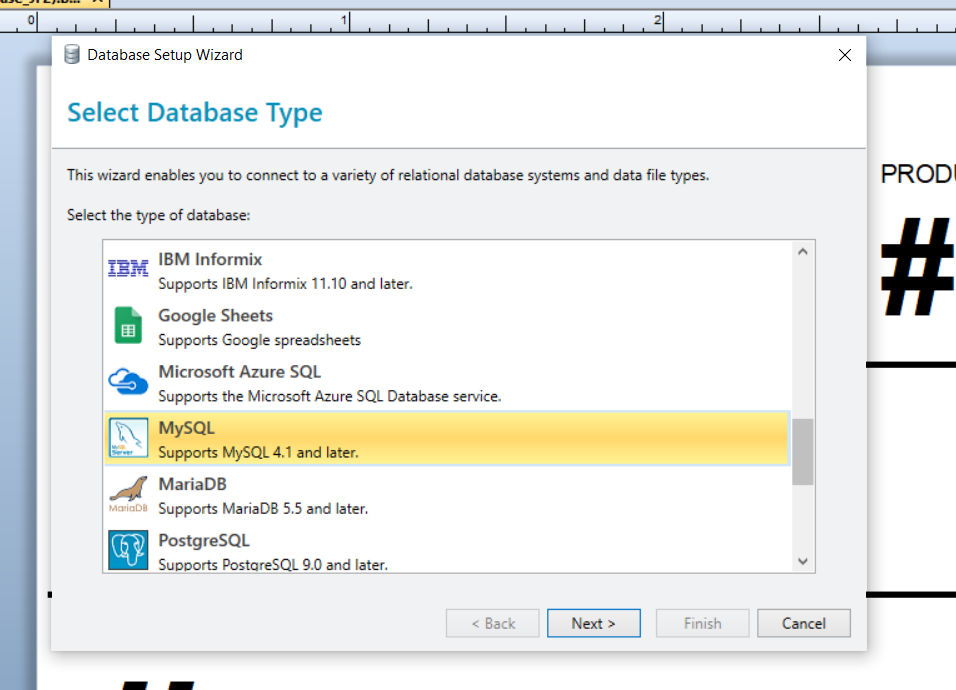Image resolution: width=956 pixels, height=690 pixels.
Task: Pick the Microsoft Azure SQL cloud icon
Action: (128, 382)
